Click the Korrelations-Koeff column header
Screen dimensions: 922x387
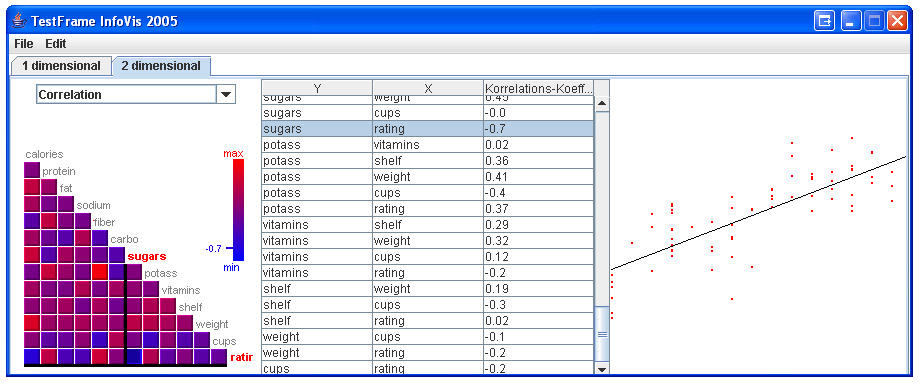click(x=539, y=88)
